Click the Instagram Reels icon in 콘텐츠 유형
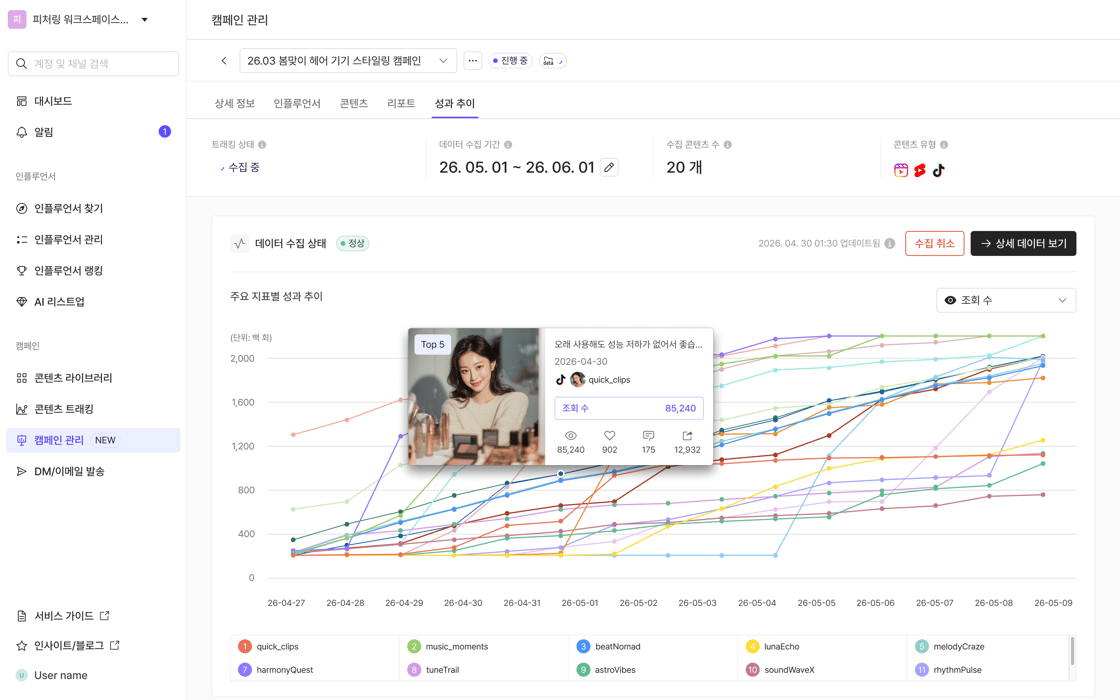1120x700 pixels. pos(901,170)
